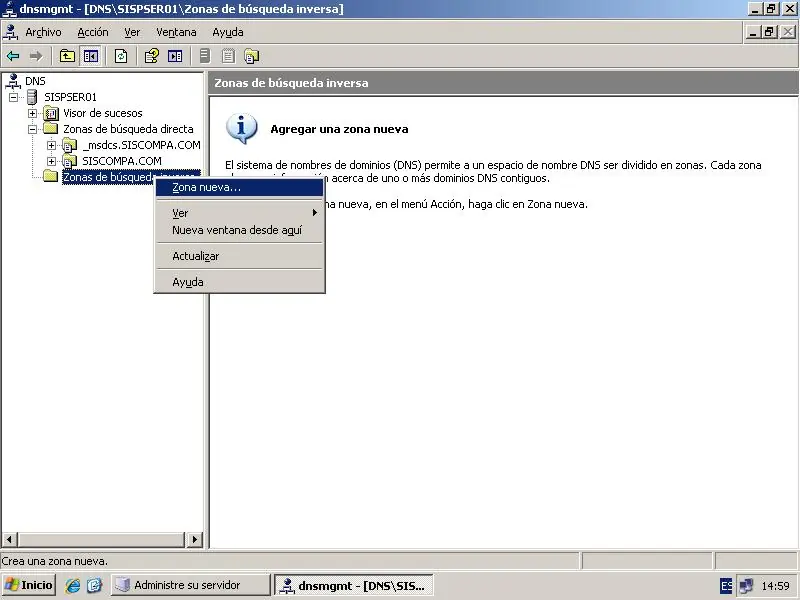The width and height of the screenshot is (800, 600).
Task: Go up one level with folder-arrow icon
Action: click(67, 56)
